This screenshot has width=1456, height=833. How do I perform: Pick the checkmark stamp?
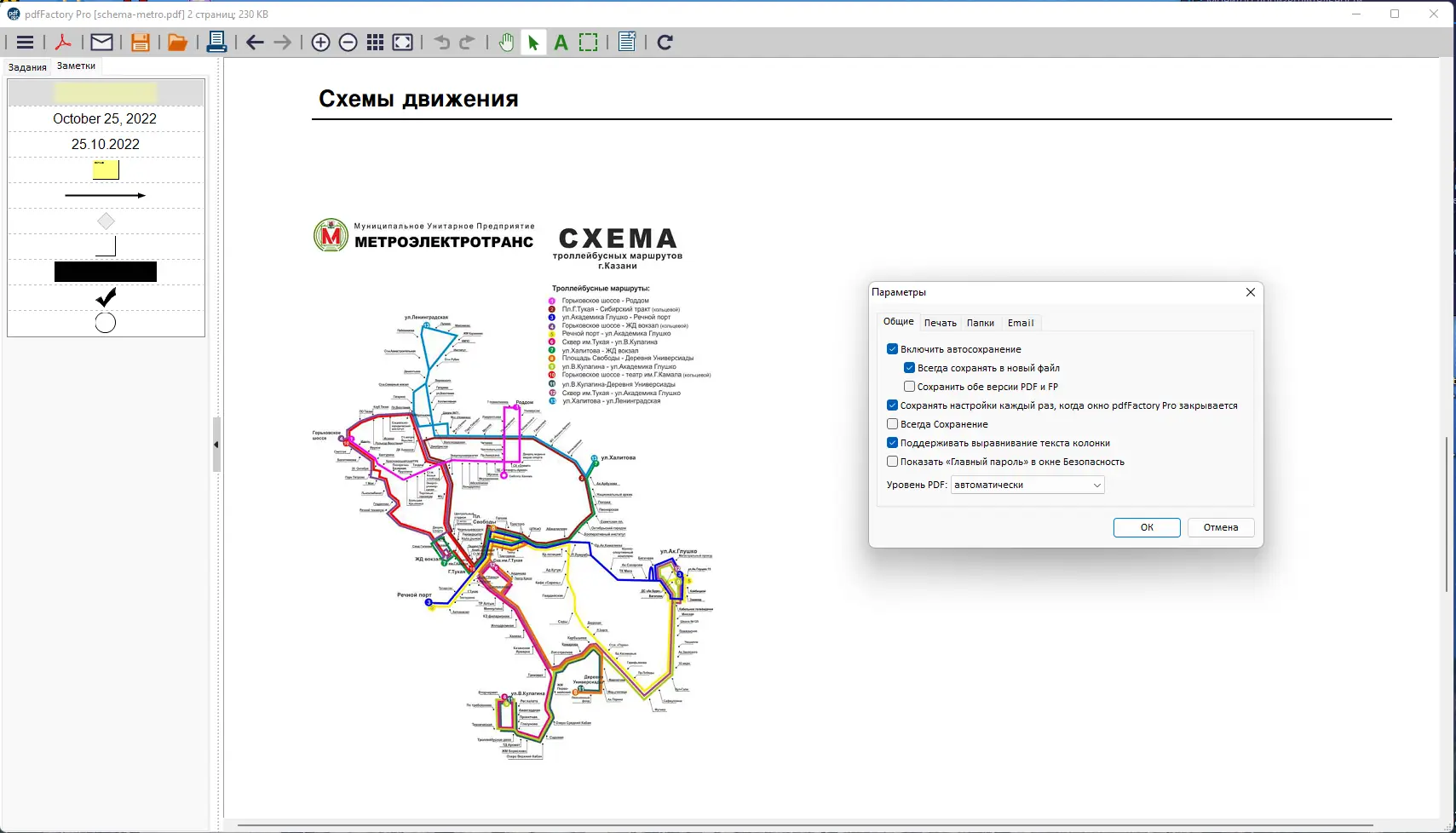point(106,297)
